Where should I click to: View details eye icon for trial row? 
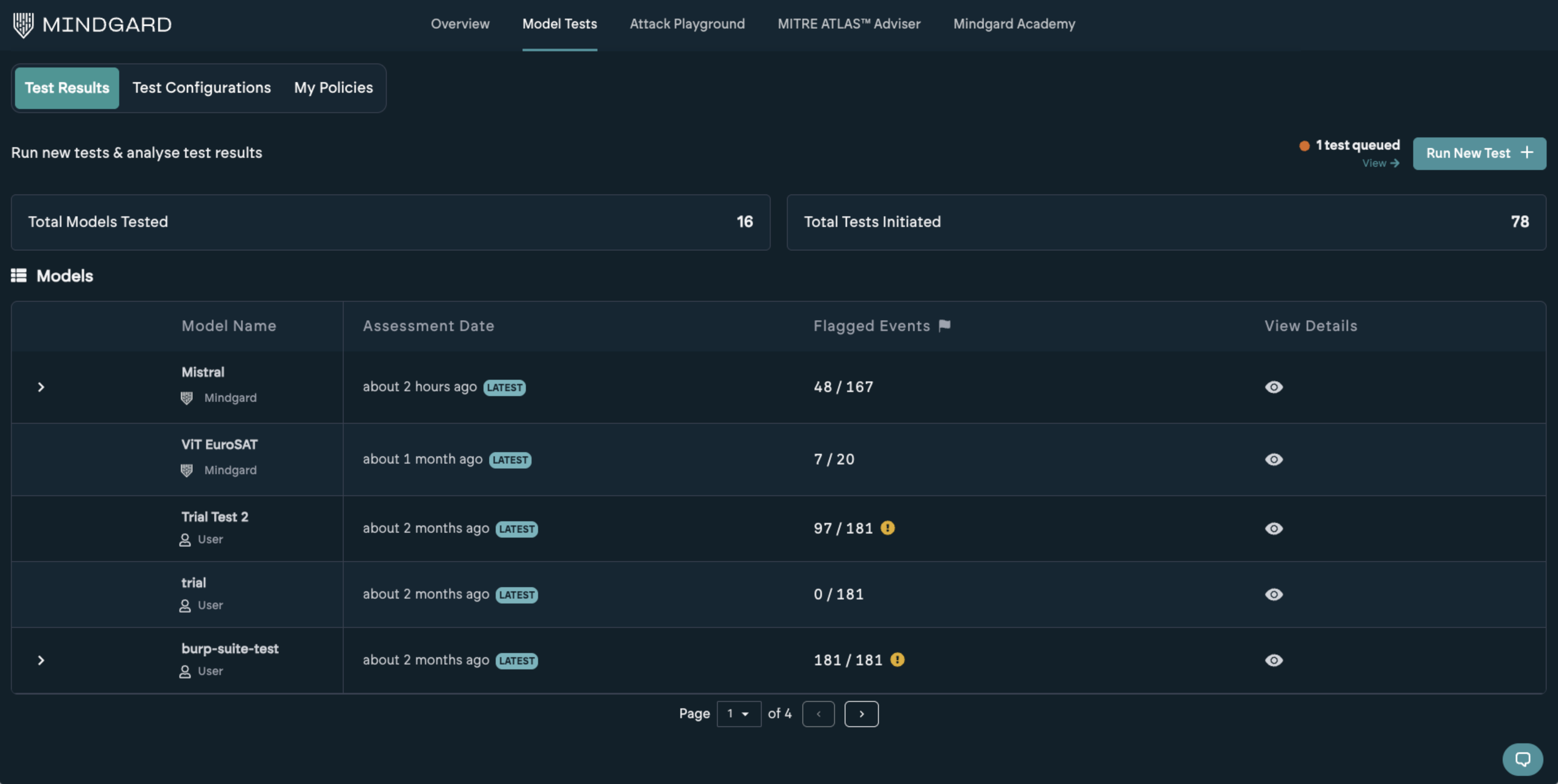point(1274,594)
